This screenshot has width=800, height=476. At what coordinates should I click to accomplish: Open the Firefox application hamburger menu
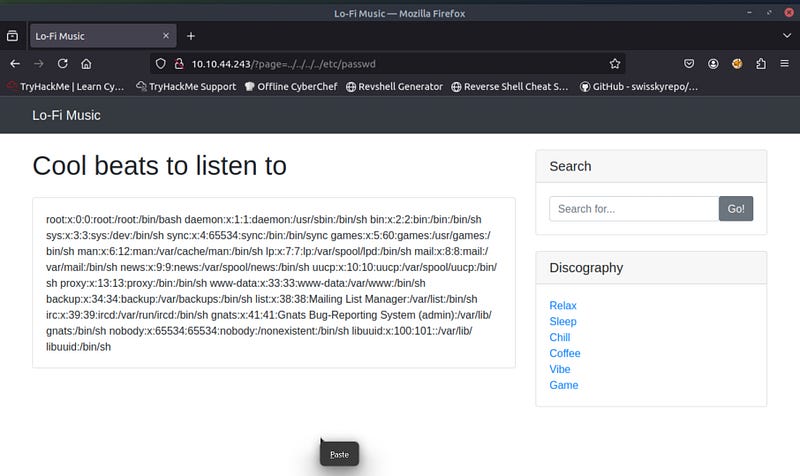click(785, 63)
